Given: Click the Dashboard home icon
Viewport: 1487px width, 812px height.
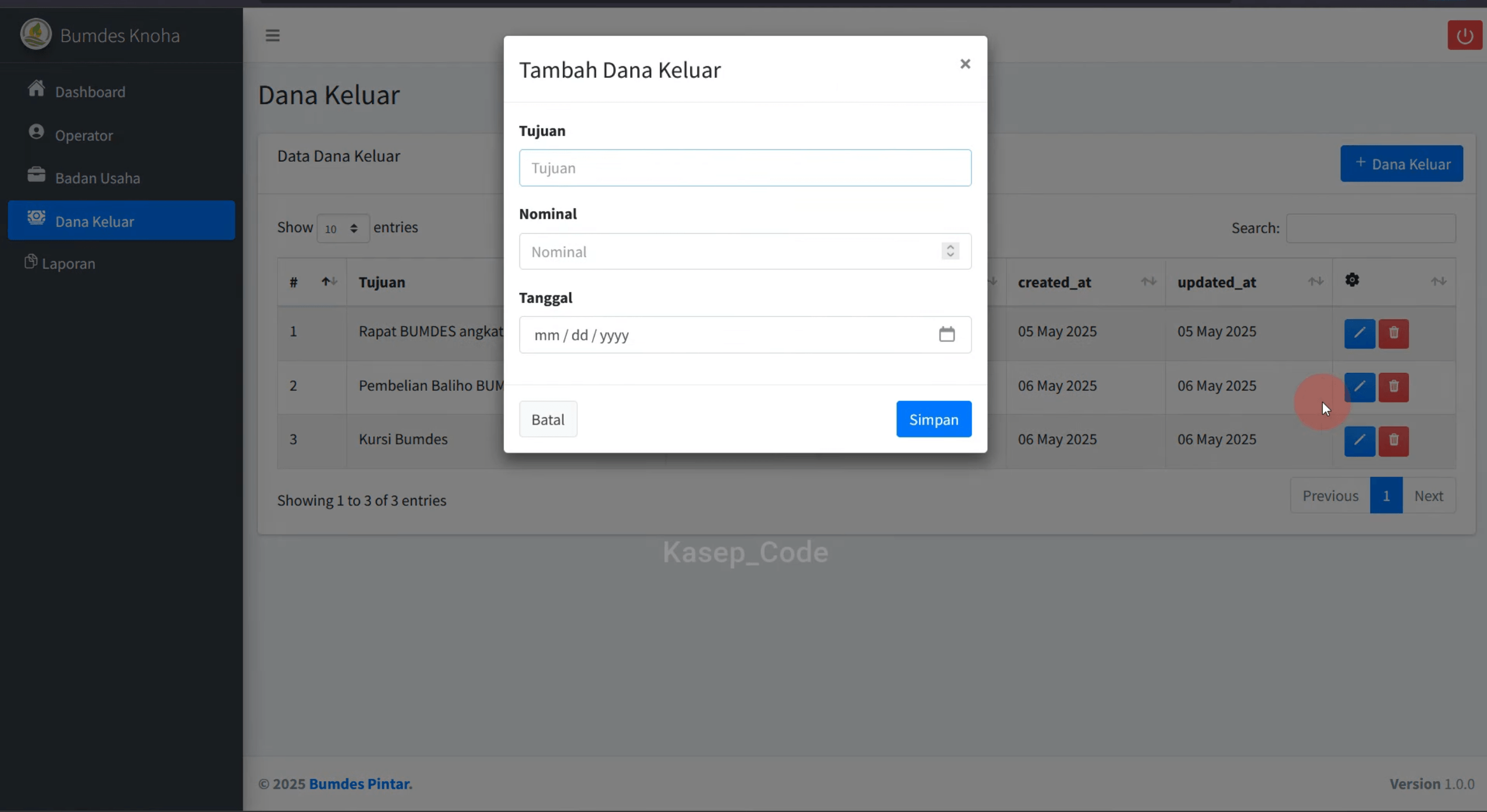Looking at the screenshot, I should (x=36, y=88).
